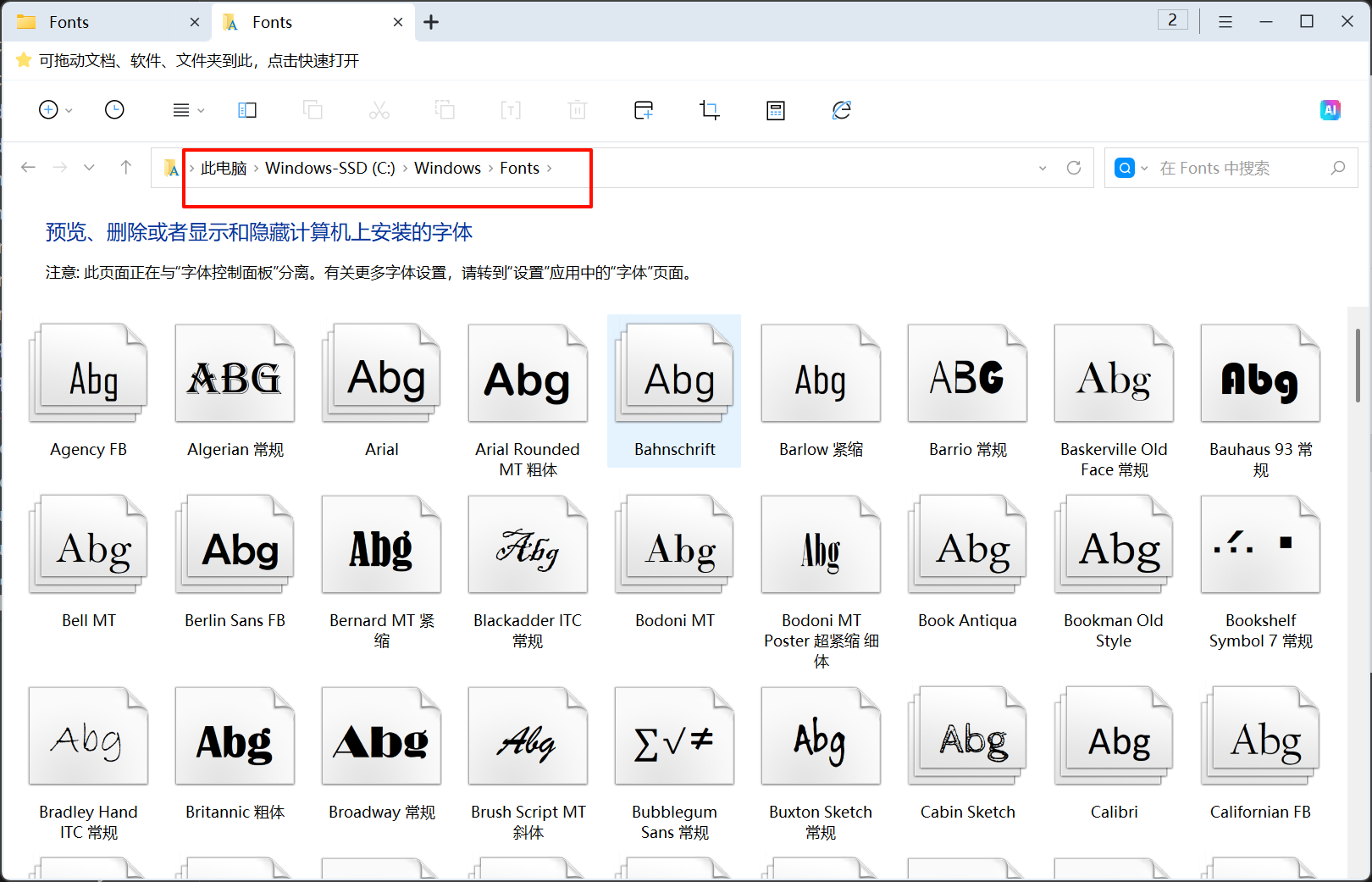Switch to the second Fonts tab

coord(313,22)
